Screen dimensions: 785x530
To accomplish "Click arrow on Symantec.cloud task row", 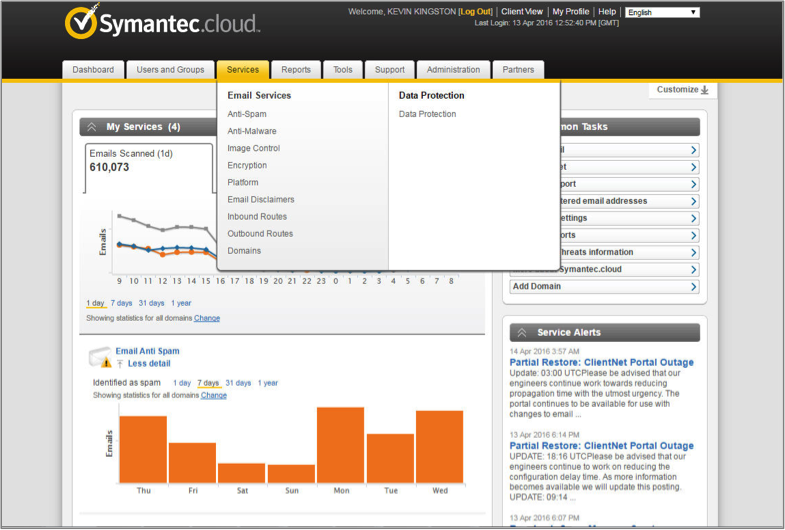I will point(693,270).
